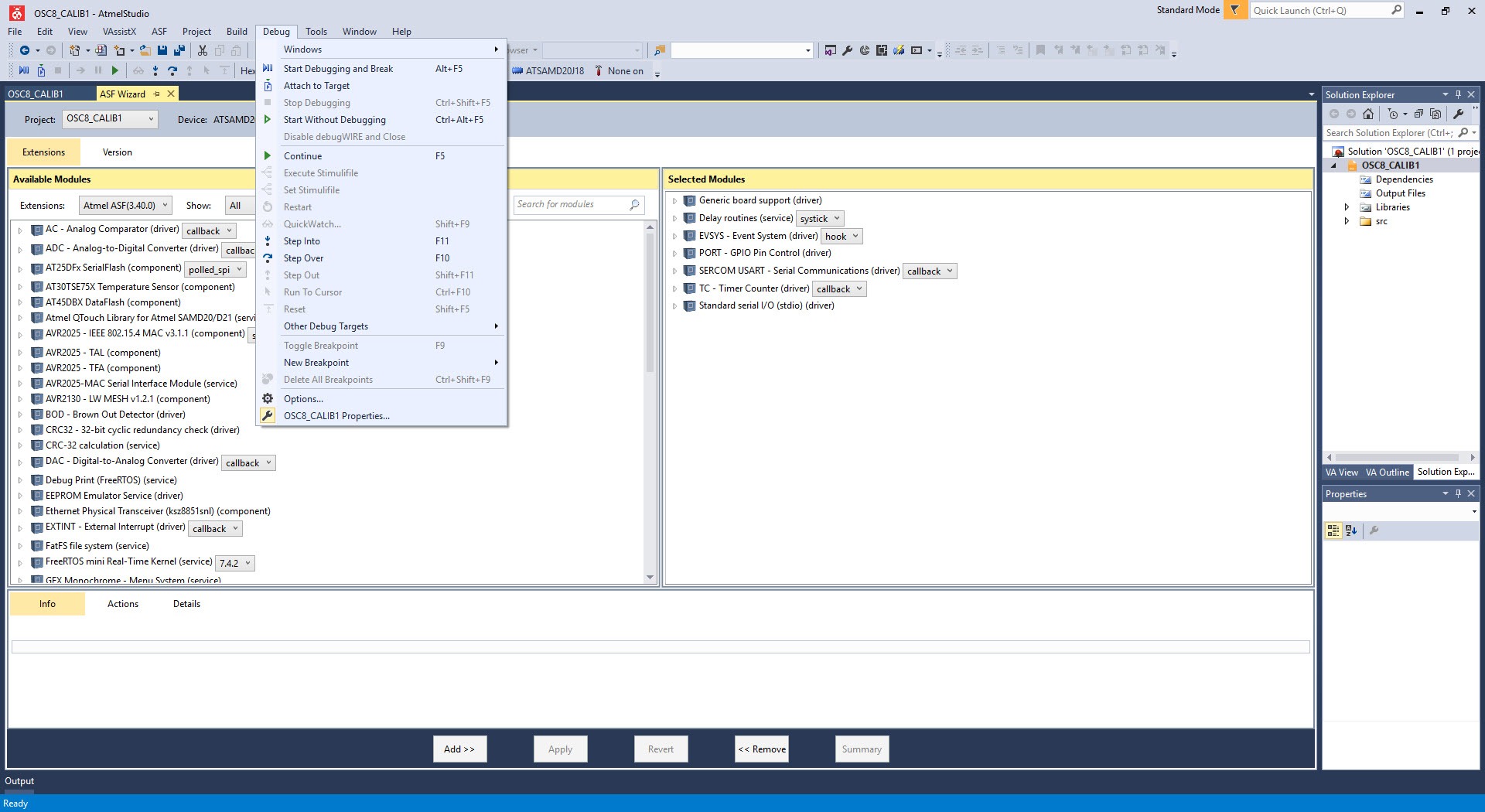Toggle auto-hide pin on Solution Explorer
This screenshot has height=812, width=1485.
click(x=1458, y=94)
